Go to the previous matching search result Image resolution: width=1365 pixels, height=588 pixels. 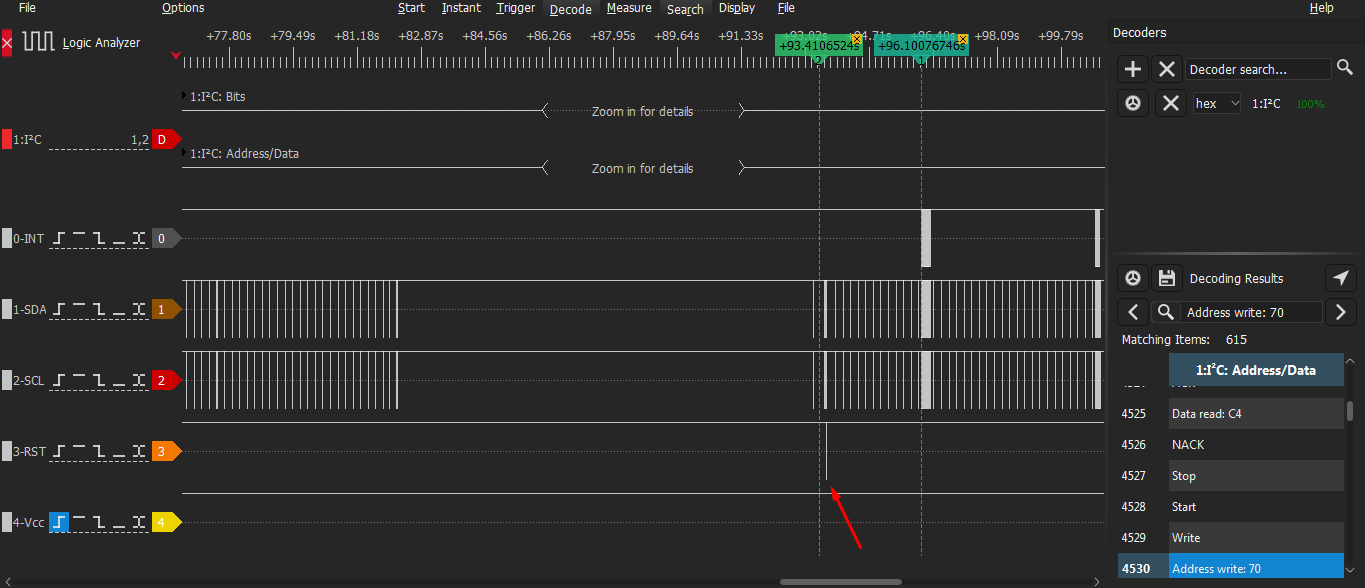1132,313
